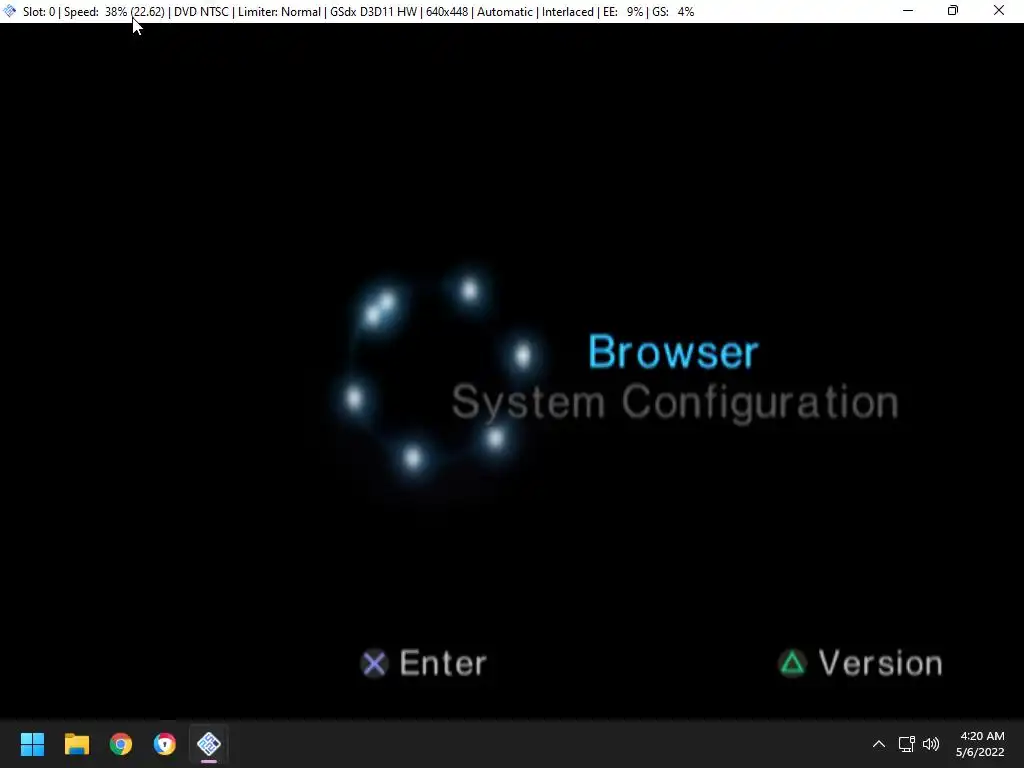Click the "Limiter: Normal" title text
This screenshot has width=1024, height=768.
280,12
